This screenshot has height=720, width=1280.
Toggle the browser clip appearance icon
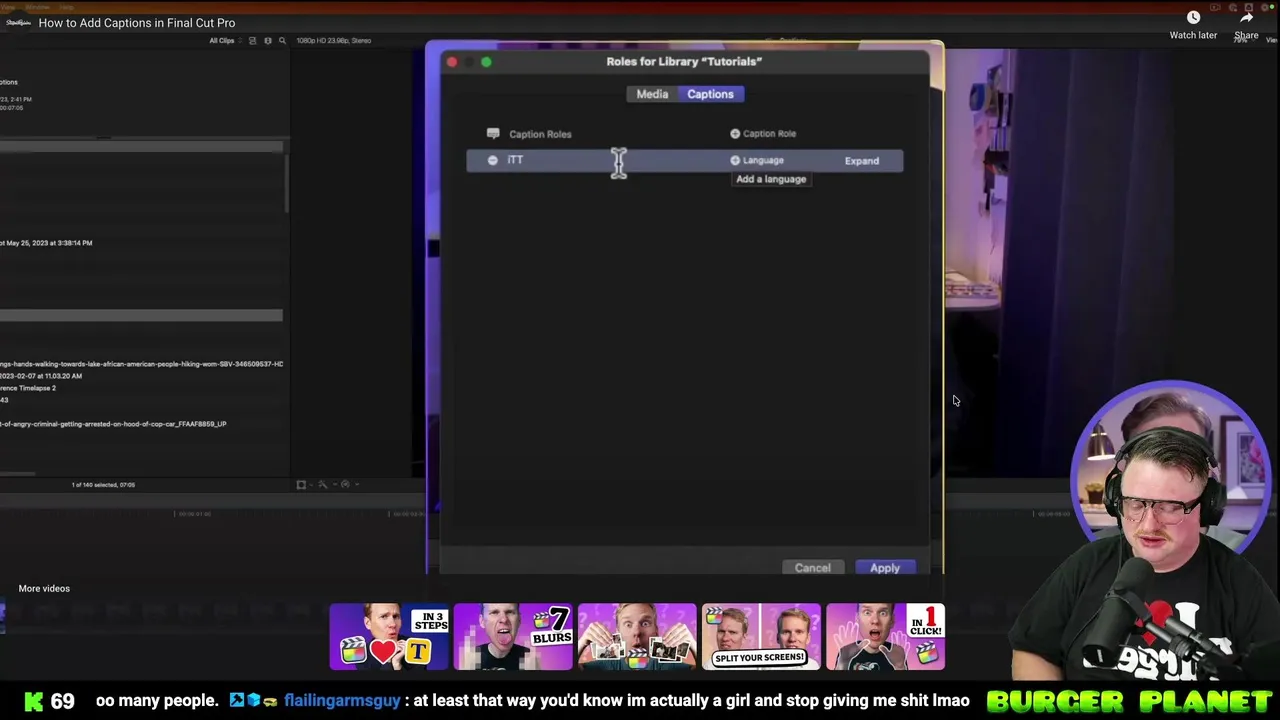[x=252, y=41]
